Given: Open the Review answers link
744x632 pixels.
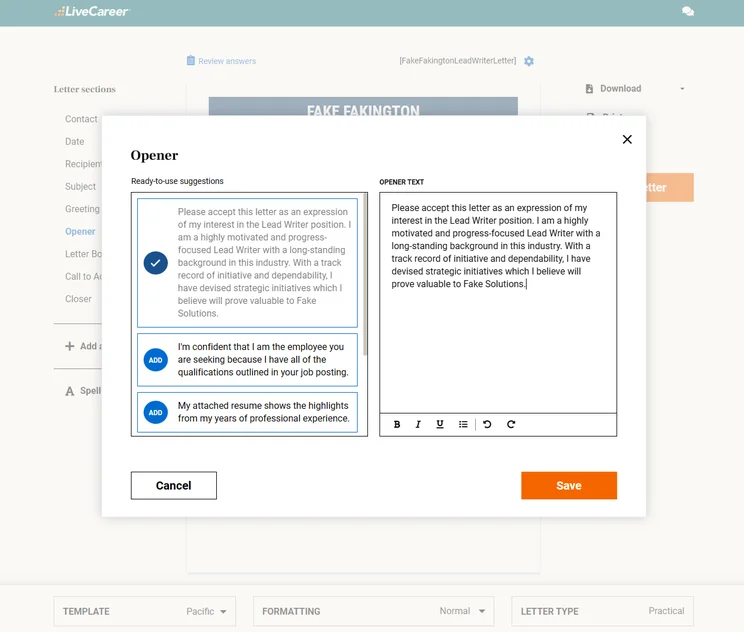Looking at the screenshot, I should tap(227, 61).
